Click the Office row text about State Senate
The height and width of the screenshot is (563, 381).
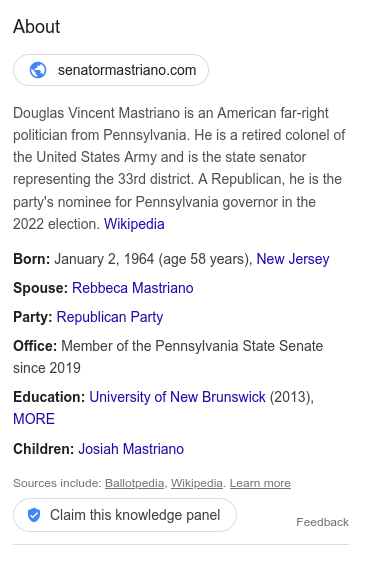click(168, 357)
